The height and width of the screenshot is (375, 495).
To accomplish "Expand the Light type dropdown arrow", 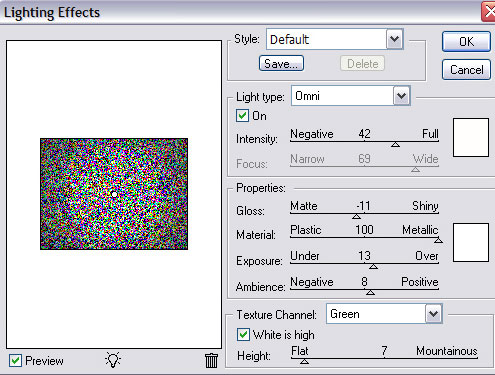I will [x=401, y=96].
